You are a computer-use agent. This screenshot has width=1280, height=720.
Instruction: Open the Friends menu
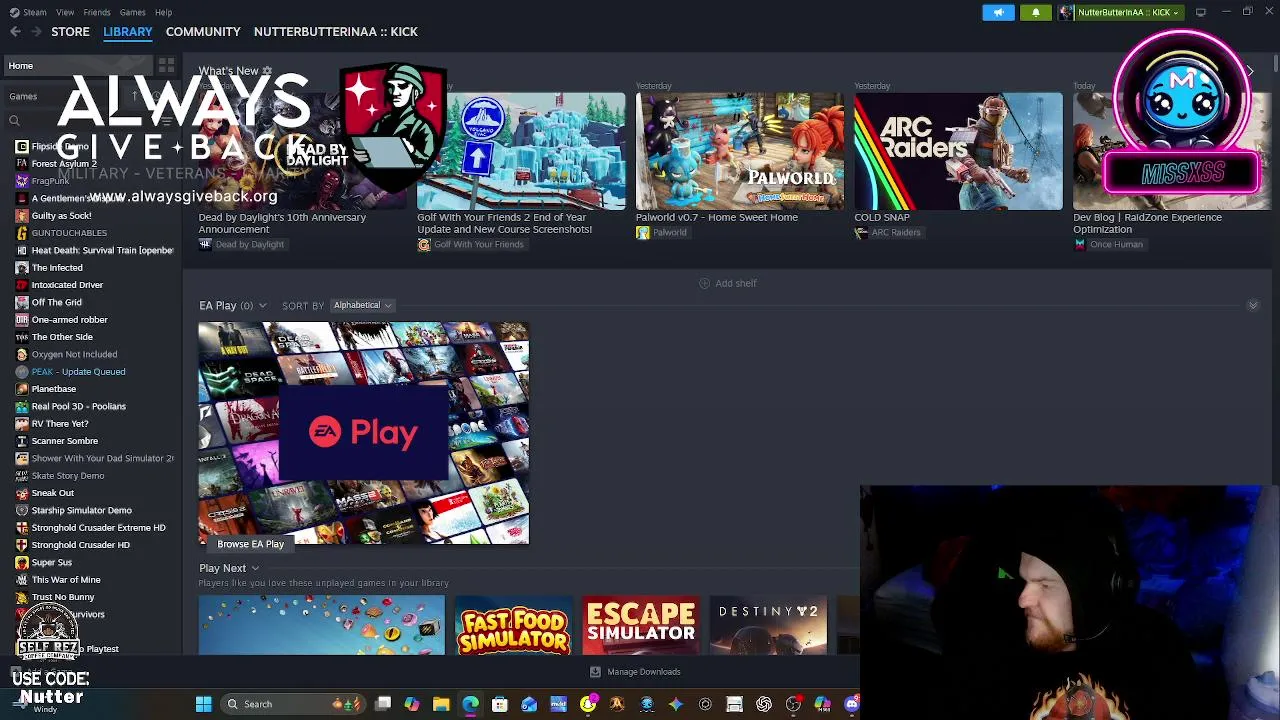click(x=97, y=12)
